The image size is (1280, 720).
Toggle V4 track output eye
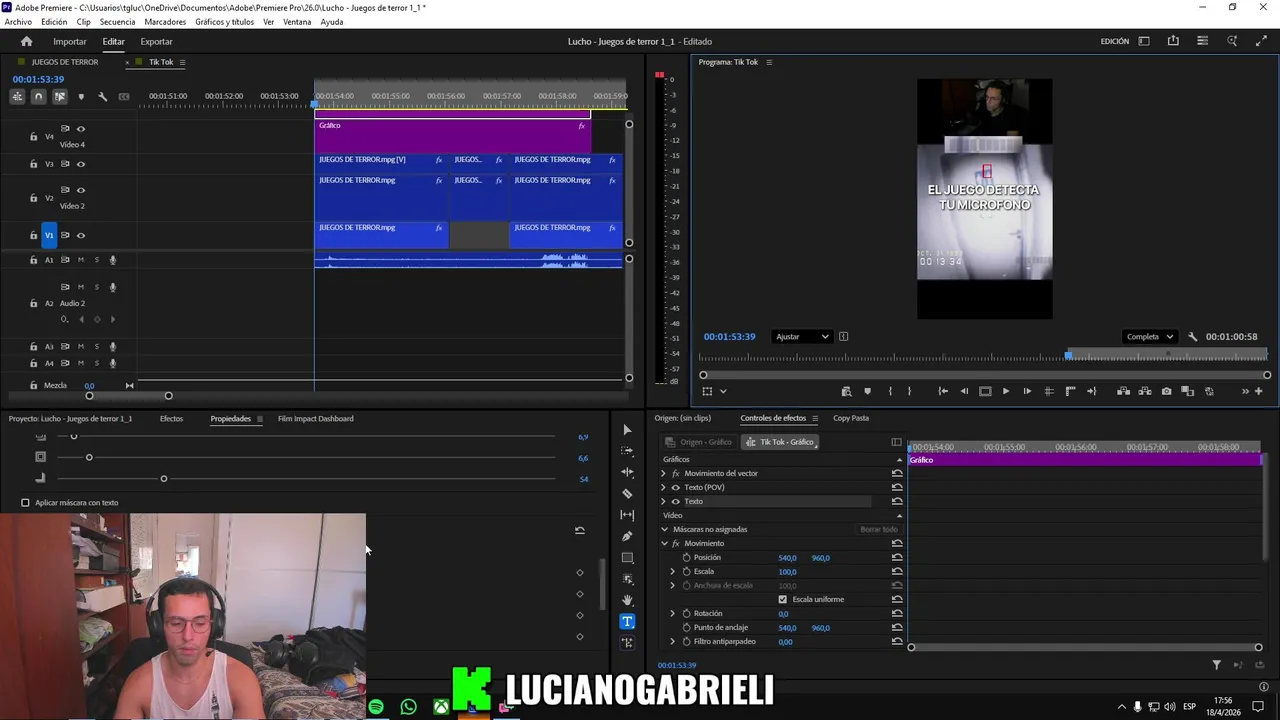click(x=81, y=128)
